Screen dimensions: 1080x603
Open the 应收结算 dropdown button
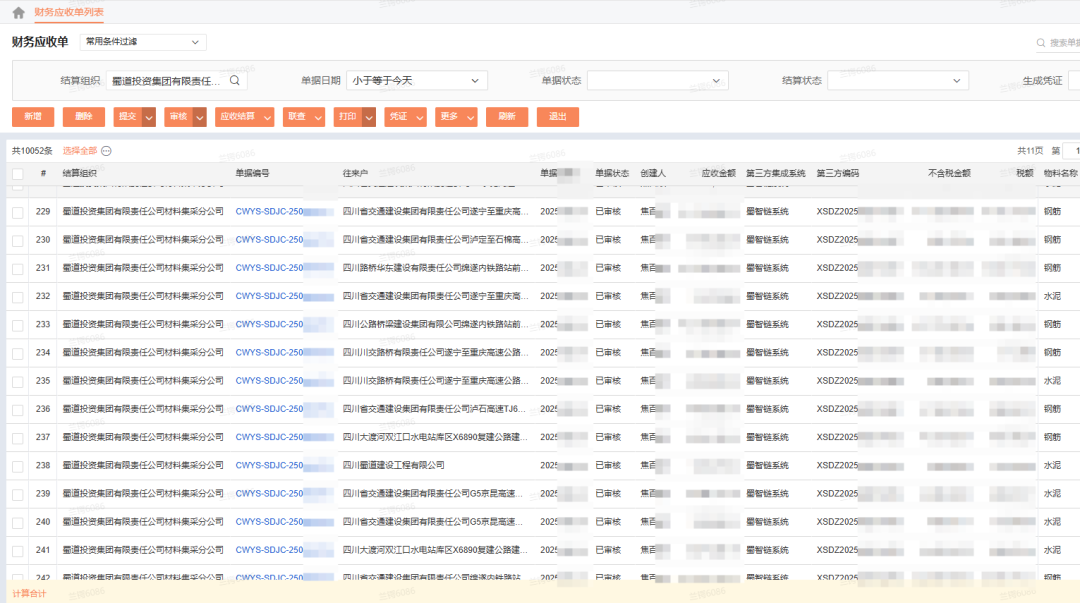pyautogui.click(x=245, y=117)
